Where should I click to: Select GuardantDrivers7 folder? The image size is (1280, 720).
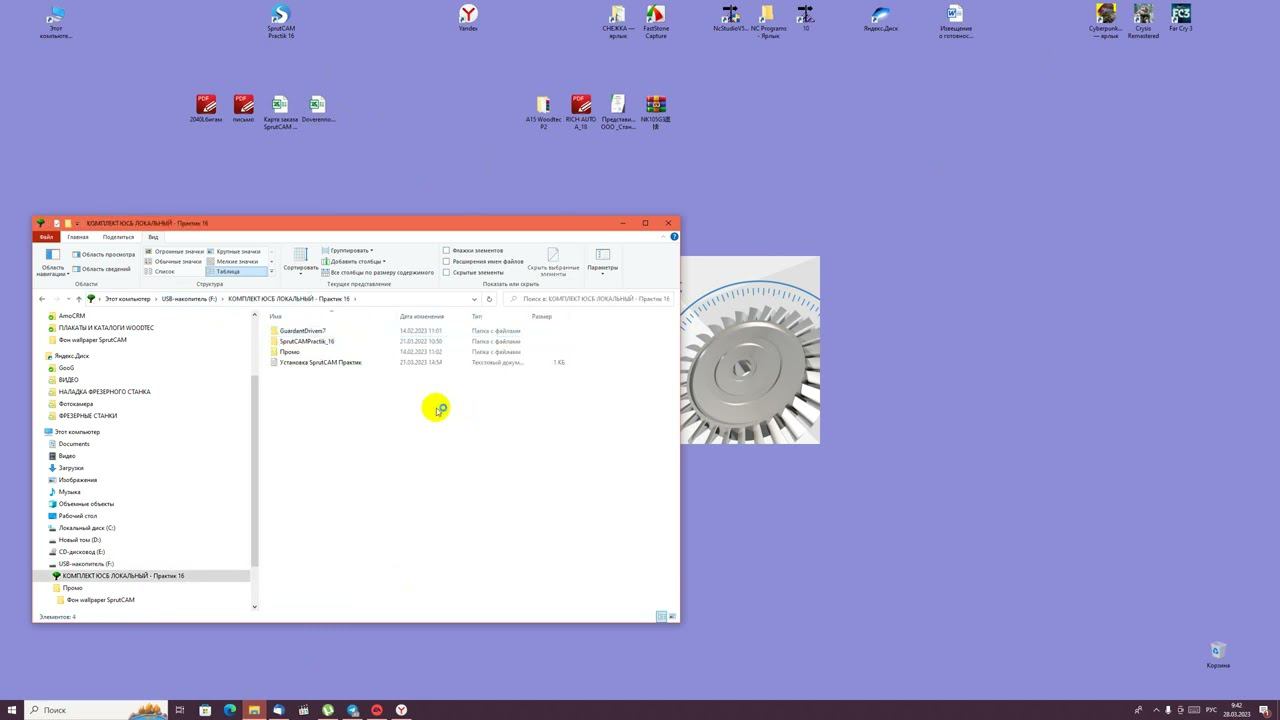click(x=303, y=331)
